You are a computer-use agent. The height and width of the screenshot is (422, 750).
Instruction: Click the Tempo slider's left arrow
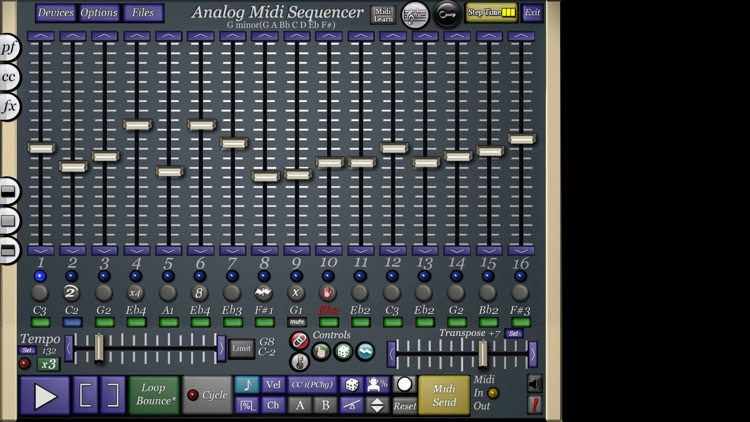(x=69, y=348)
